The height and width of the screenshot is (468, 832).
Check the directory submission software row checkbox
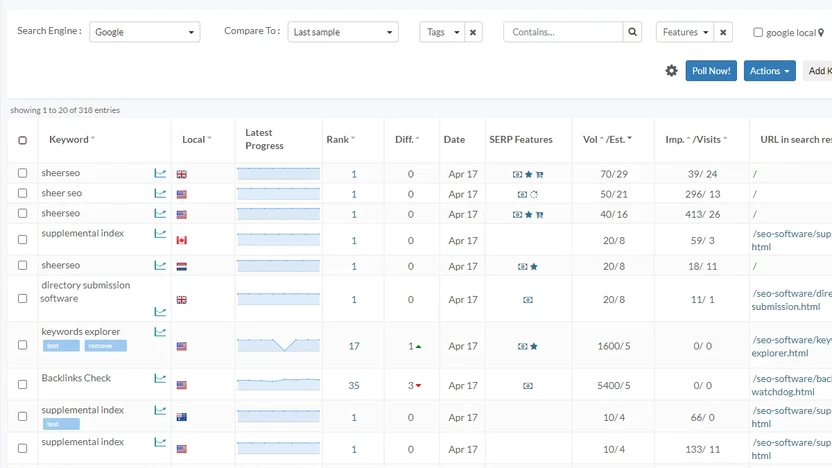point(22,299)
